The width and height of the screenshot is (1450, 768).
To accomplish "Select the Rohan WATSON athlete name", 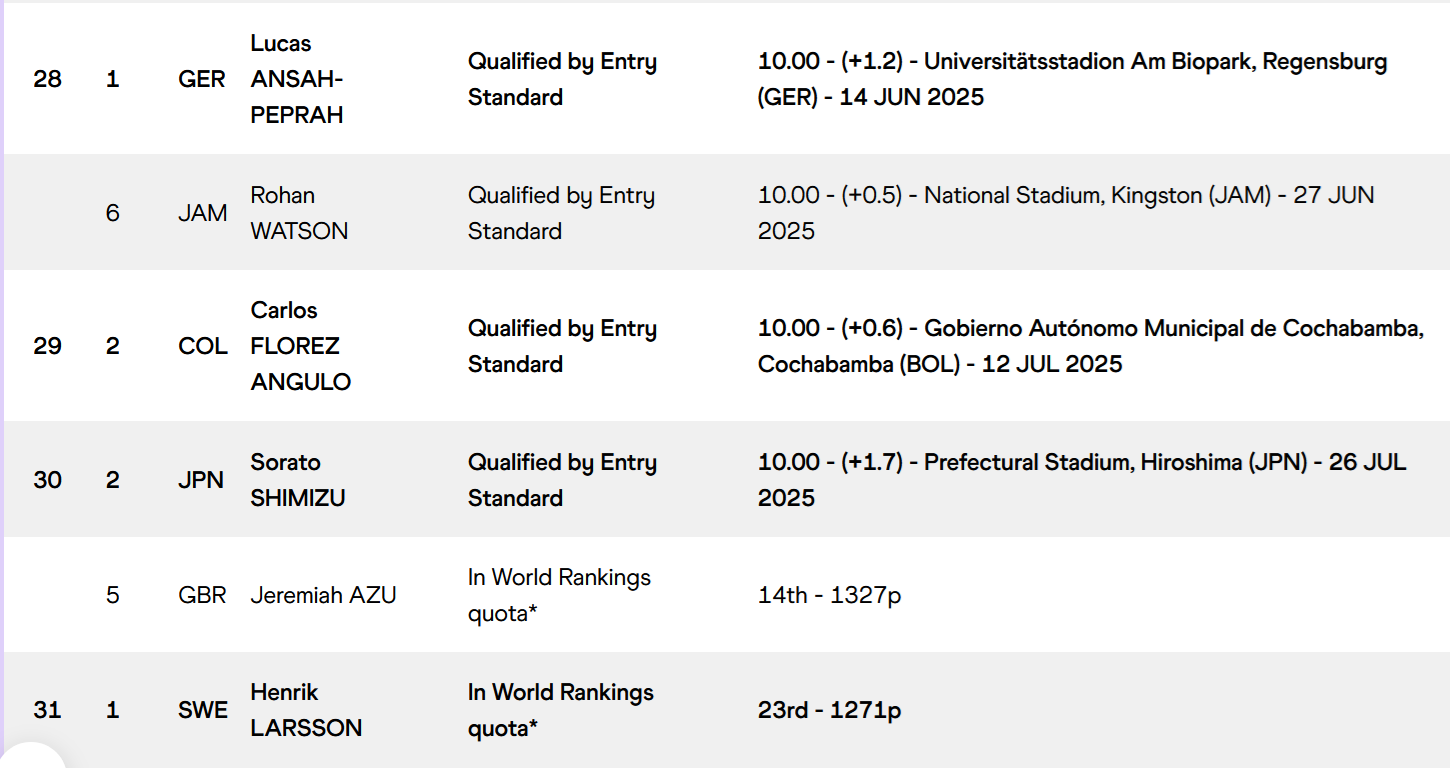I will coord(299,213).
